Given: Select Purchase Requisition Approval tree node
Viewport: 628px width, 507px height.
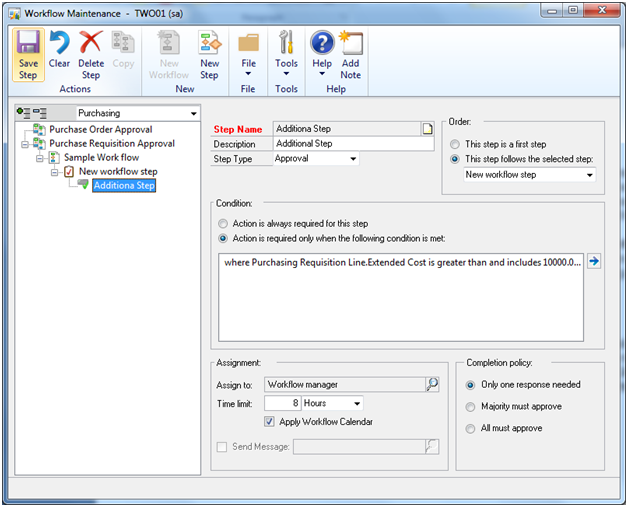Looking at the screenshot, I should tap(112, 143).
